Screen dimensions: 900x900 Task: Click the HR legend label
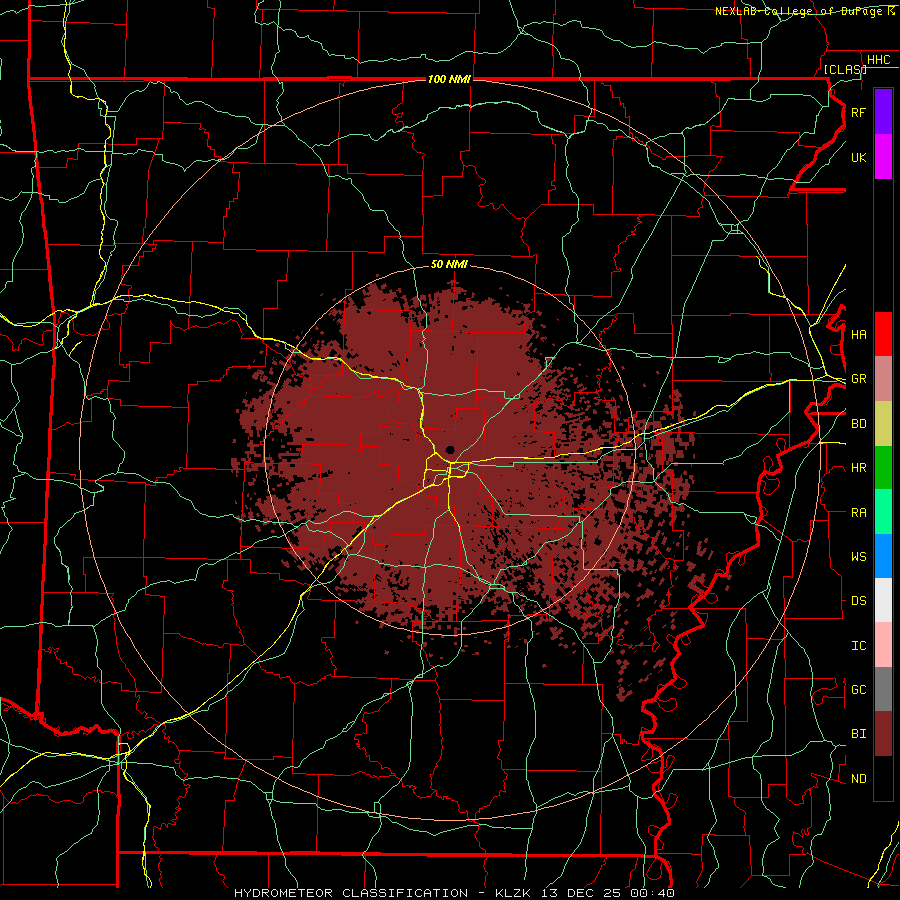858,468
